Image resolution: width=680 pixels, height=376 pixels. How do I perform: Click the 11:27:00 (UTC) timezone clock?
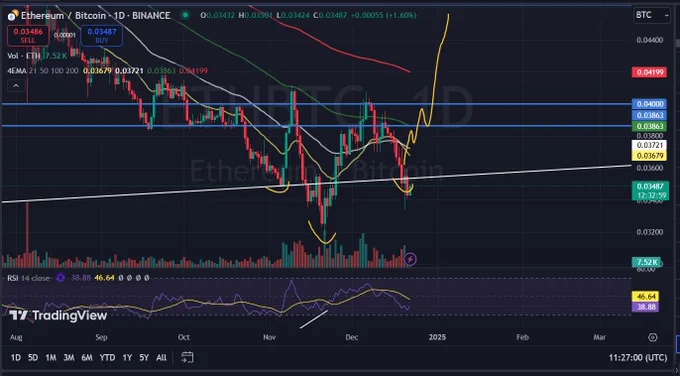tap(638, 358)
